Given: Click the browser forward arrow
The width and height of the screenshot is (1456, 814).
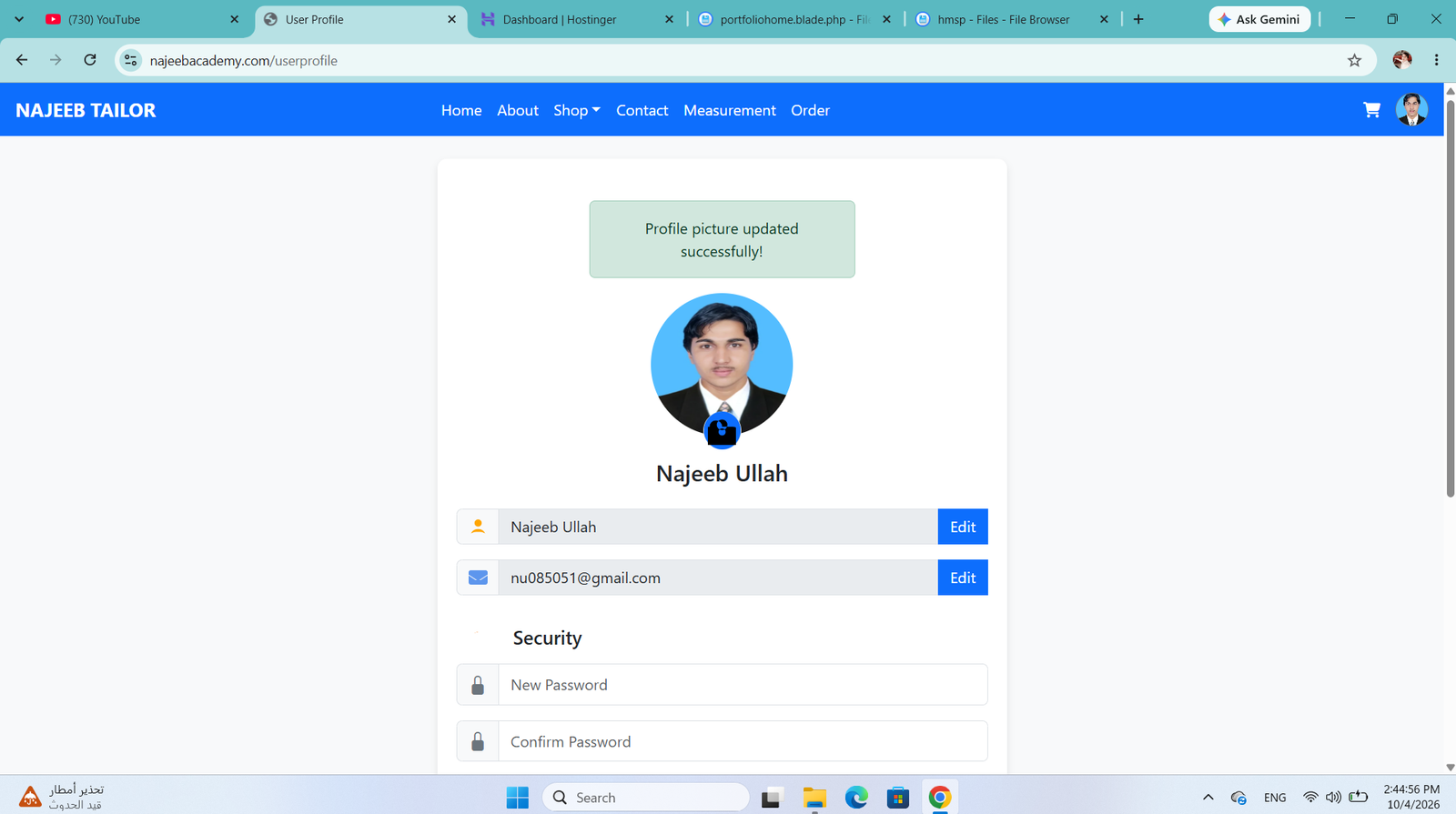Looking at the screenshot, I should [x=56, y=60].
